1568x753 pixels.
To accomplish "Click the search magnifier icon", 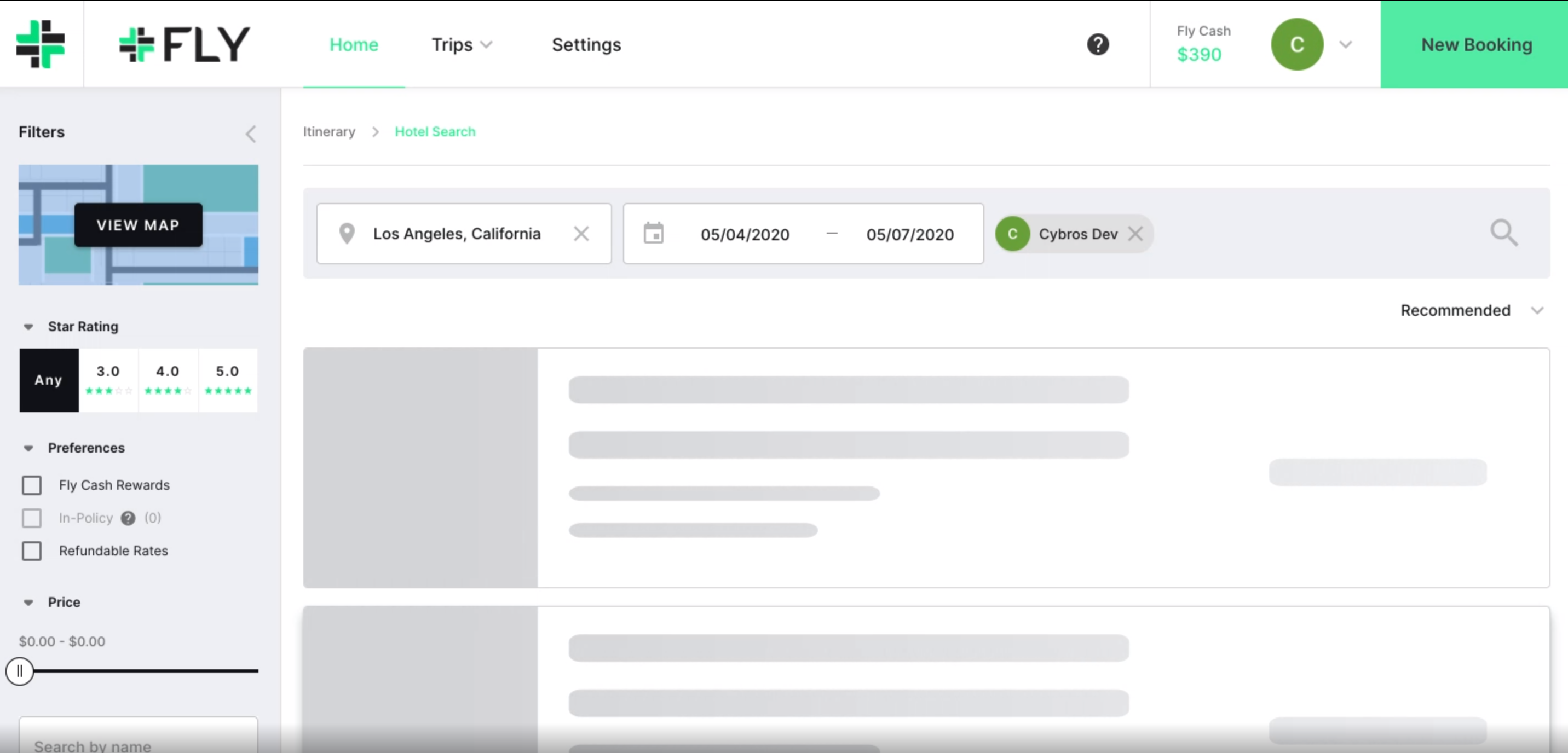I will point(1503,233).
